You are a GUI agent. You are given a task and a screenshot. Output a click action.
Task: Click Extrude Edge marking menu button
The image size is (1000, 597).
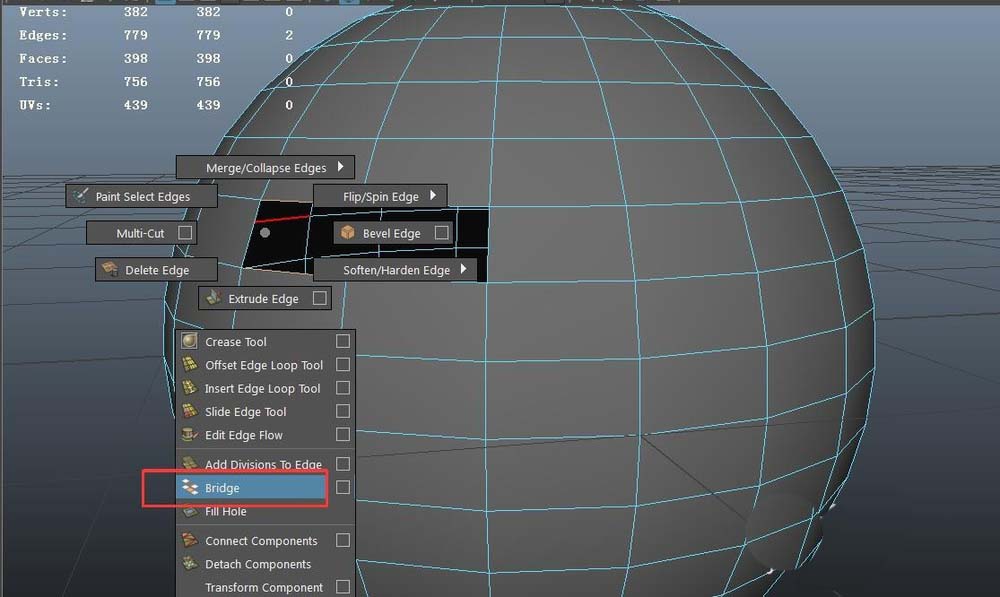(x=265, y=298)
